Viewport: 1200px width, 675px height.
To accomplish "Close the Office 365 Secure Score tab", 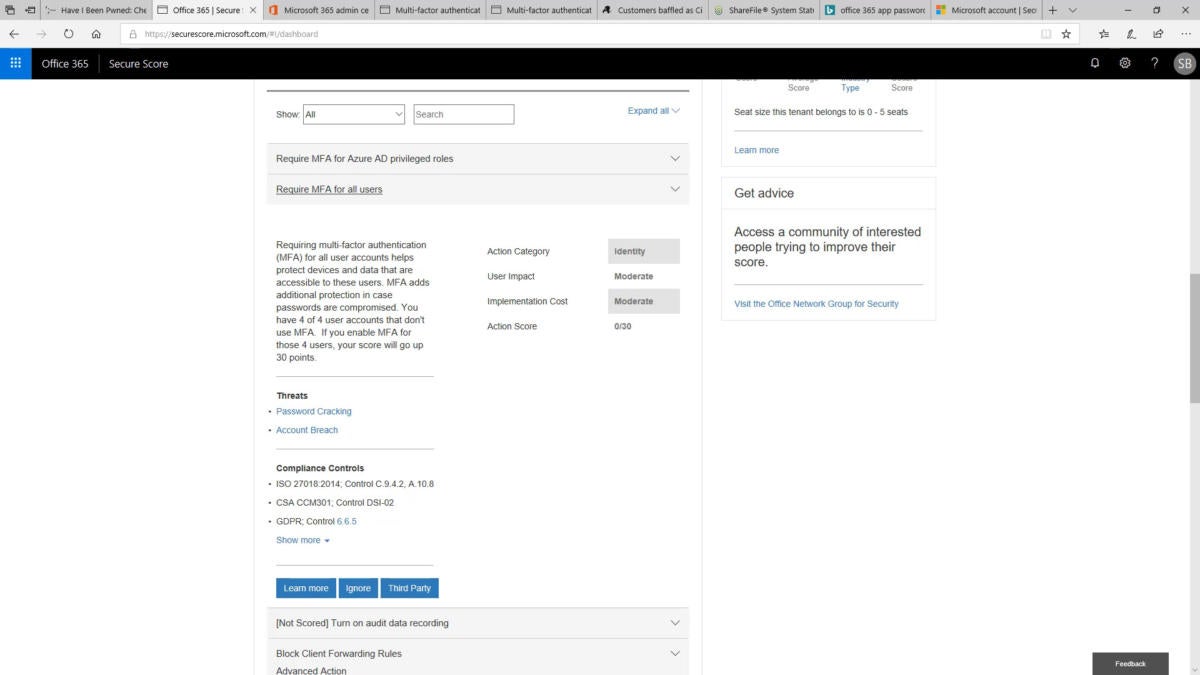I will point(252,10).
